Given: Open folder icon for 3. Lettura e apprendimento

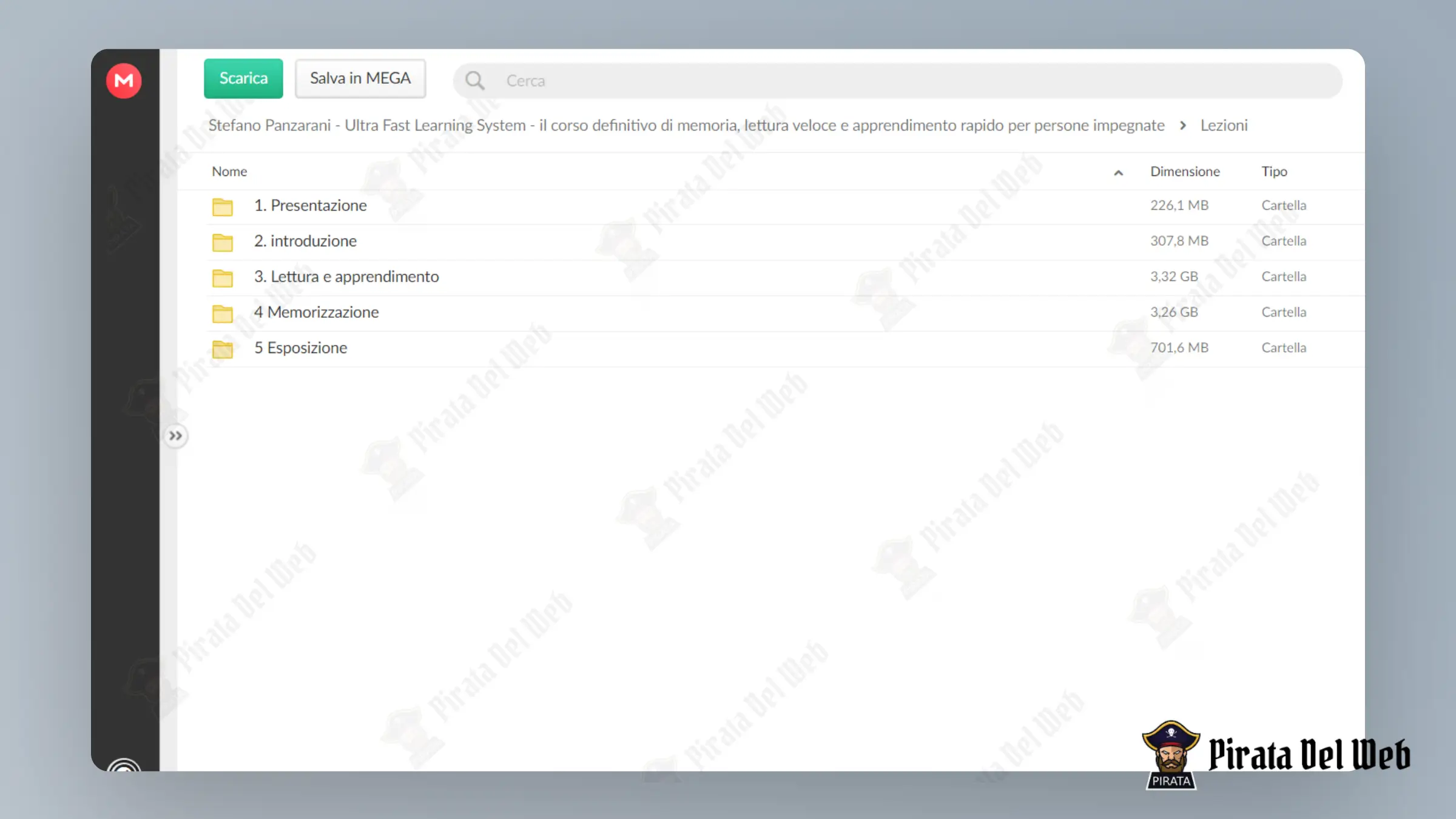Looking at the screenshot, I should (223, 277).
